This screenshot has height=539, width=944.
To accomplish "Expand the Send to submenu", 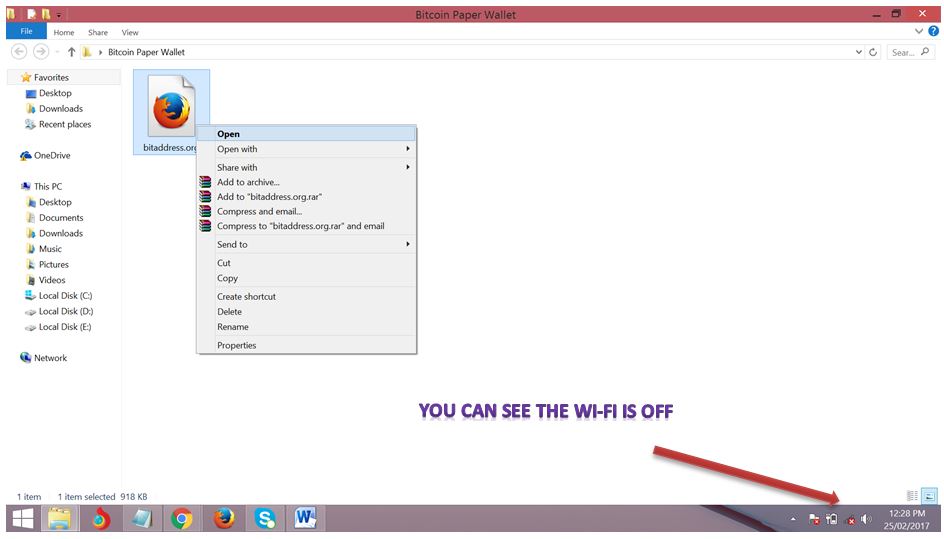I will 408,244.
